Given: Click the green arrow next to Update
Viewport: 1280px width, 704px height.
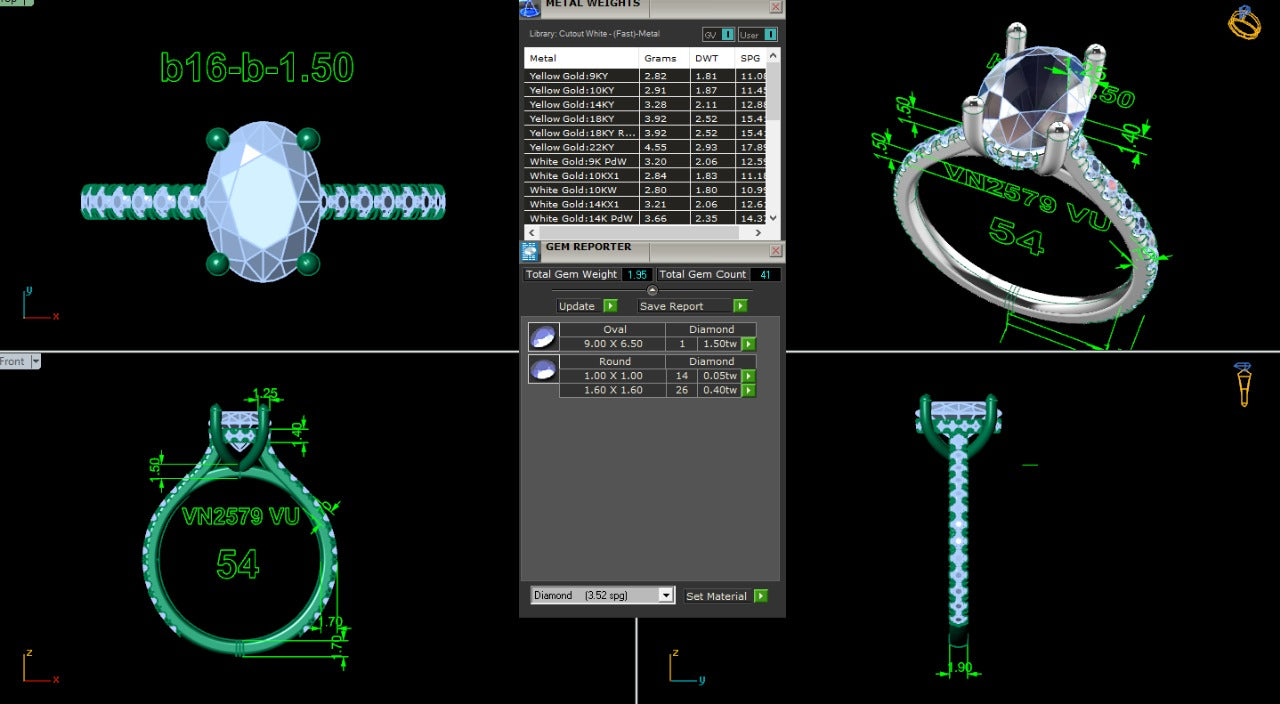Looking at the screenshot, I should point(610,306).
